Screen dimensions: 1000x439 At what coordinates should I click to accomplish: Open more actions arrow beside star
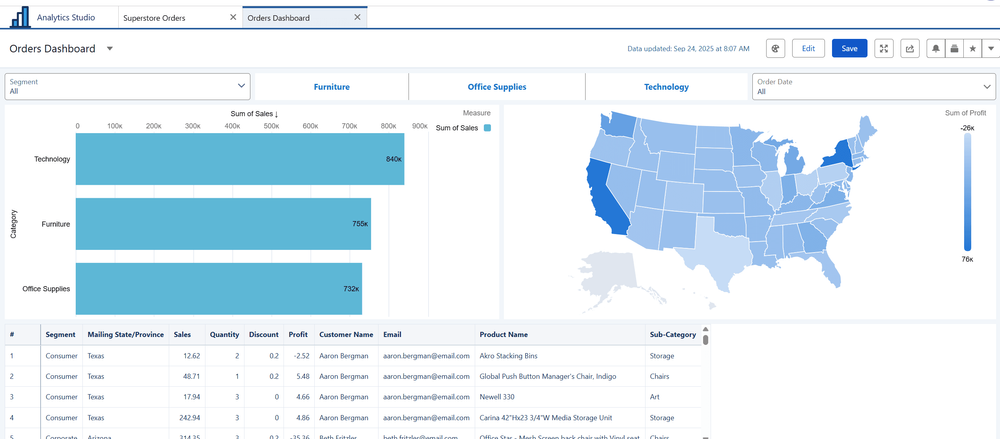[990, 48]
